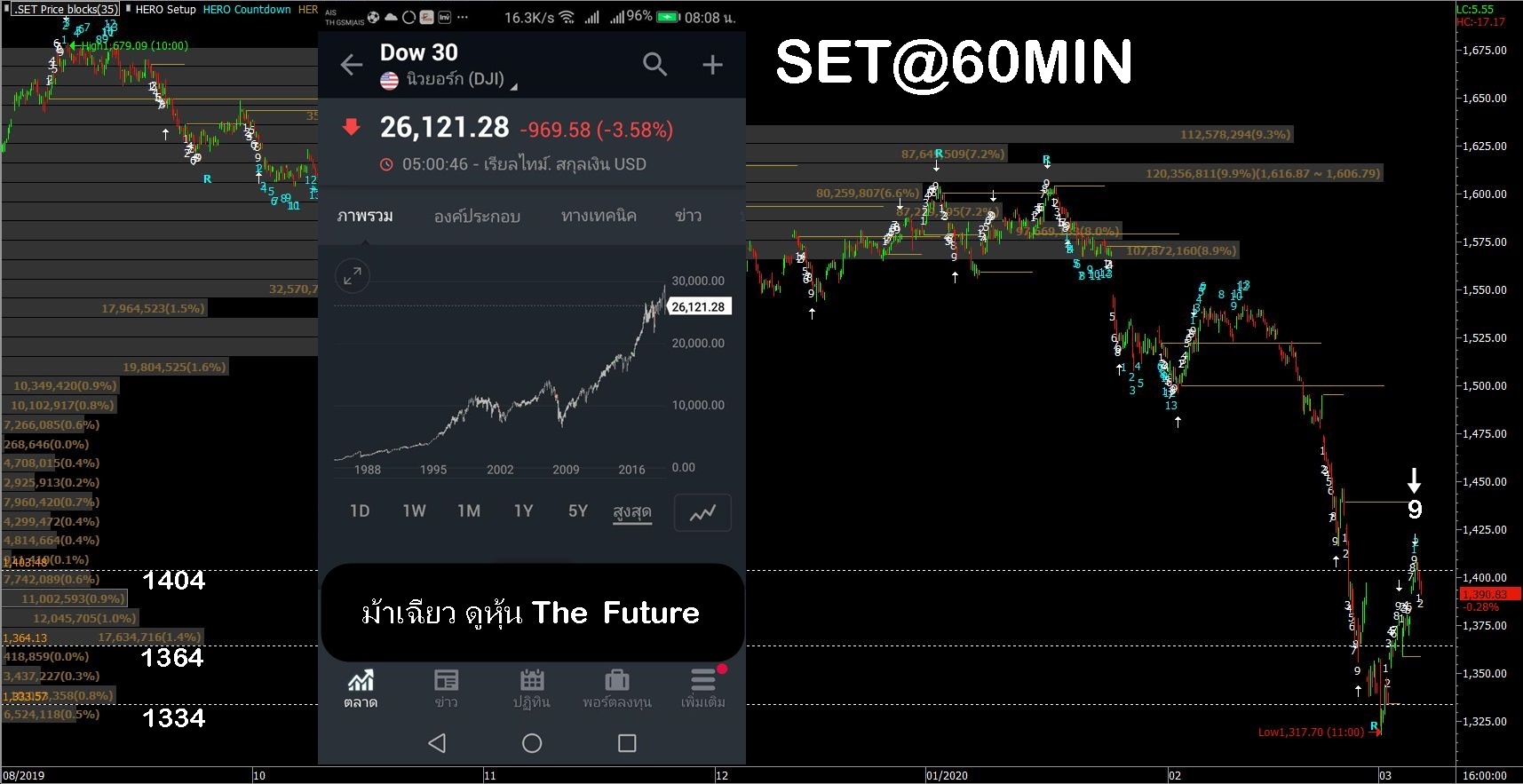Click the 80,259,807(6.6%) volume block label
Viewport: 1523px width, 784px height.
[868, 193]
